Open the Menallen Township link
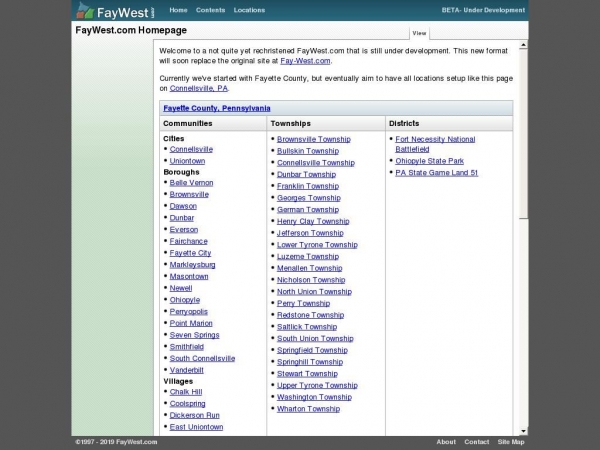This screenshot has width=600, height=450. click(310, 268)
